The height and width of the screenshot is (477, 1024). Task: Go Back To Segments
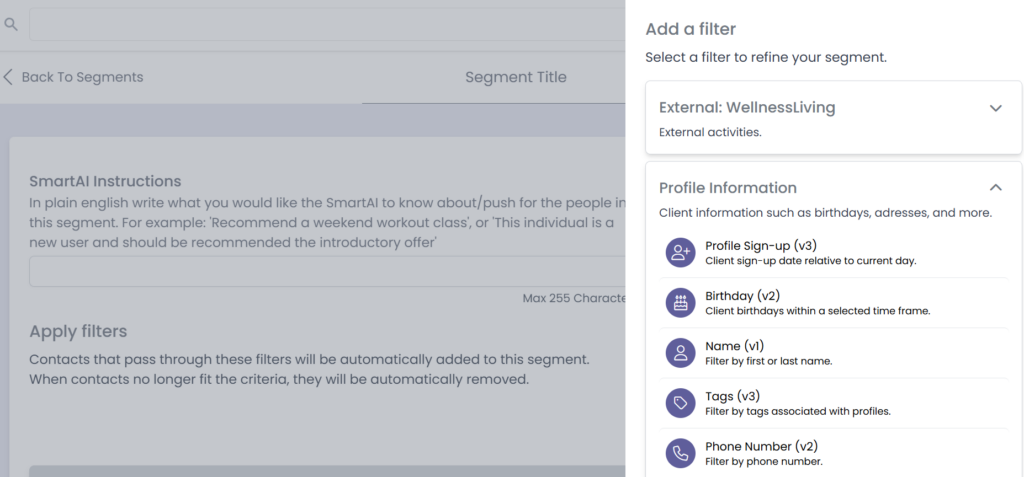tap(82, 77)
